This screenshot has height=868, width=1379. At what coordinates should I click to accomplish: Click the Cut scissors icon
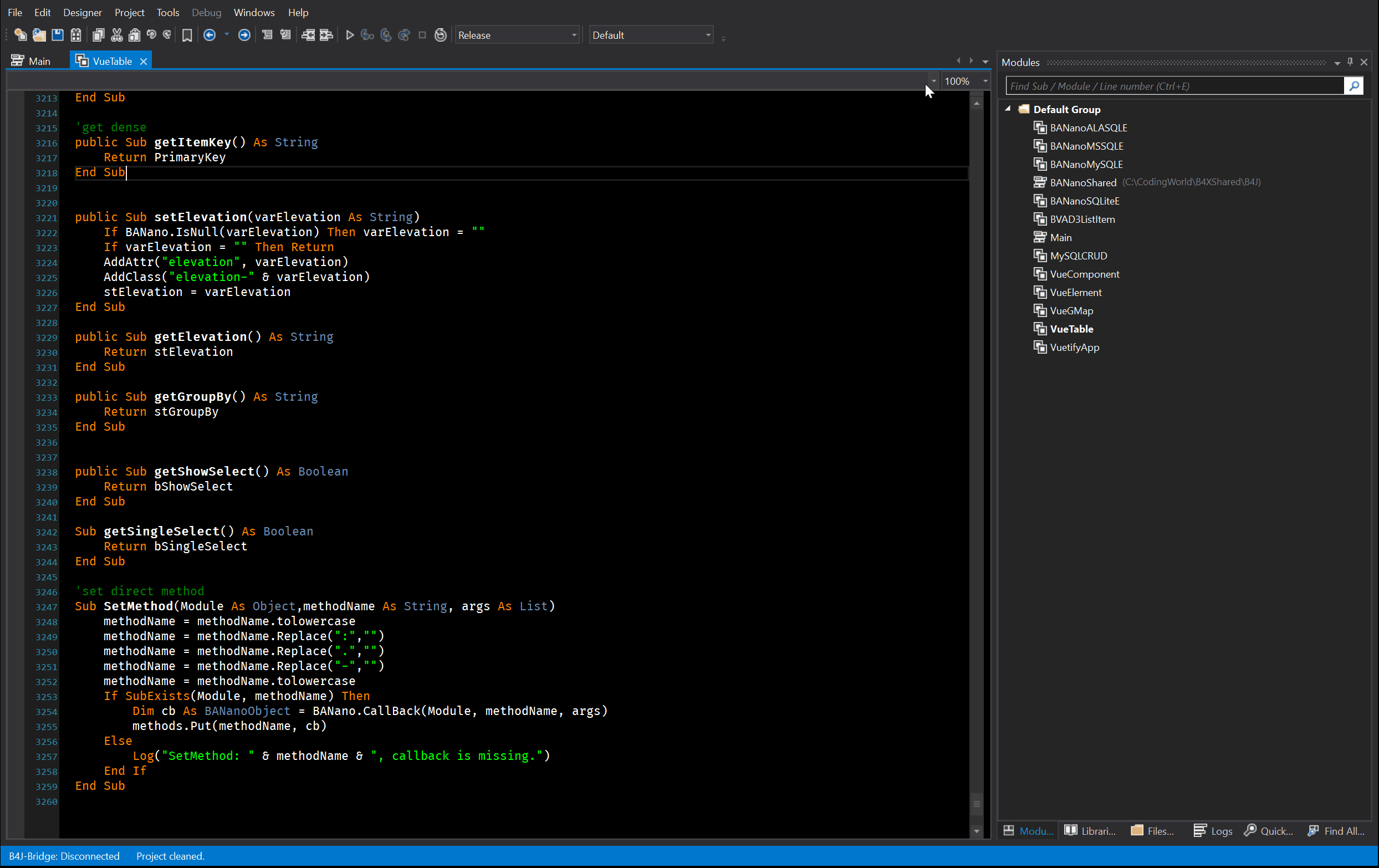117,35
